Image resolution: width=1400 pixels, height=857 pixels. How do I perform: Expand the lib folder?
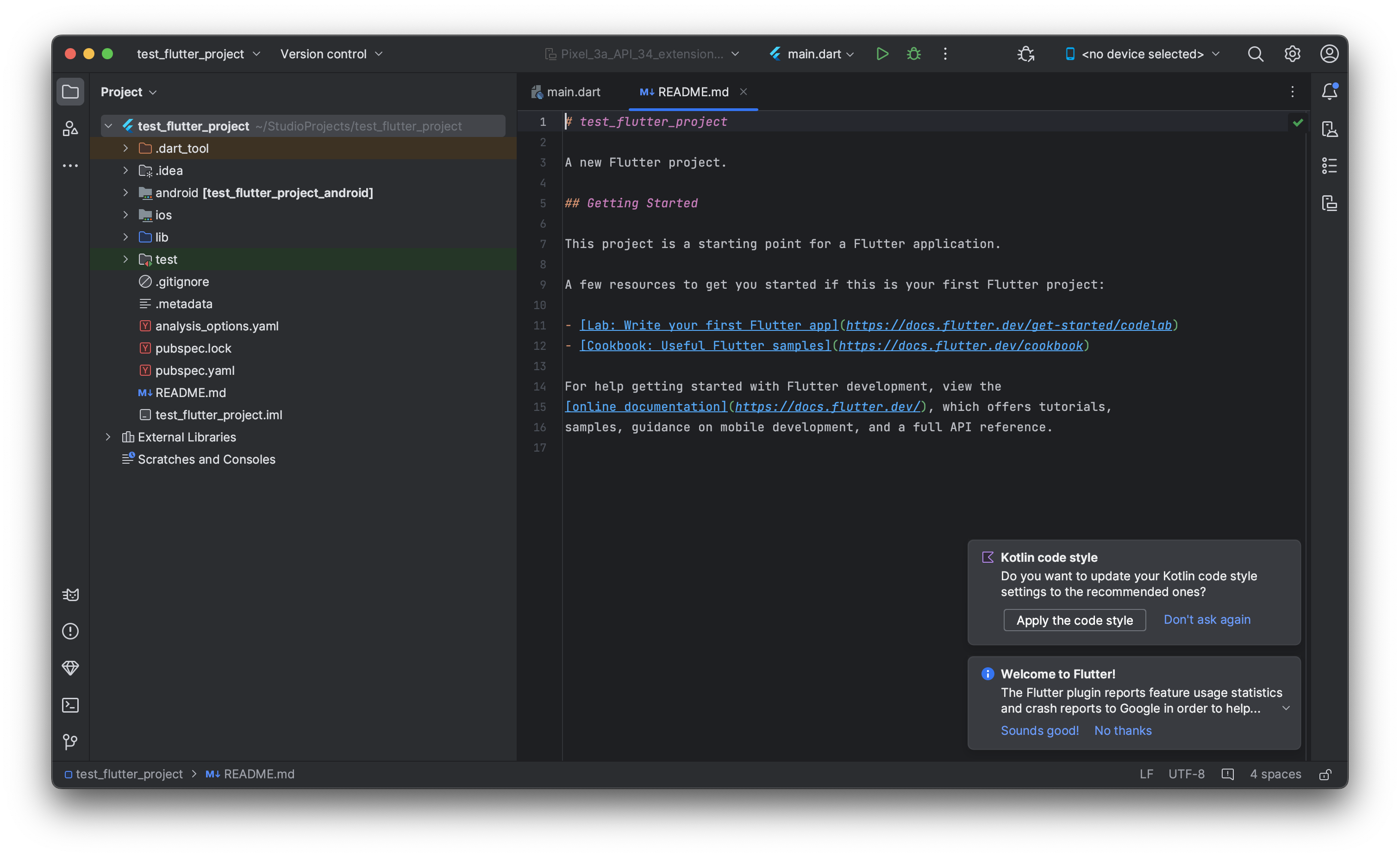pyautogui.click(x=125, y=237)
